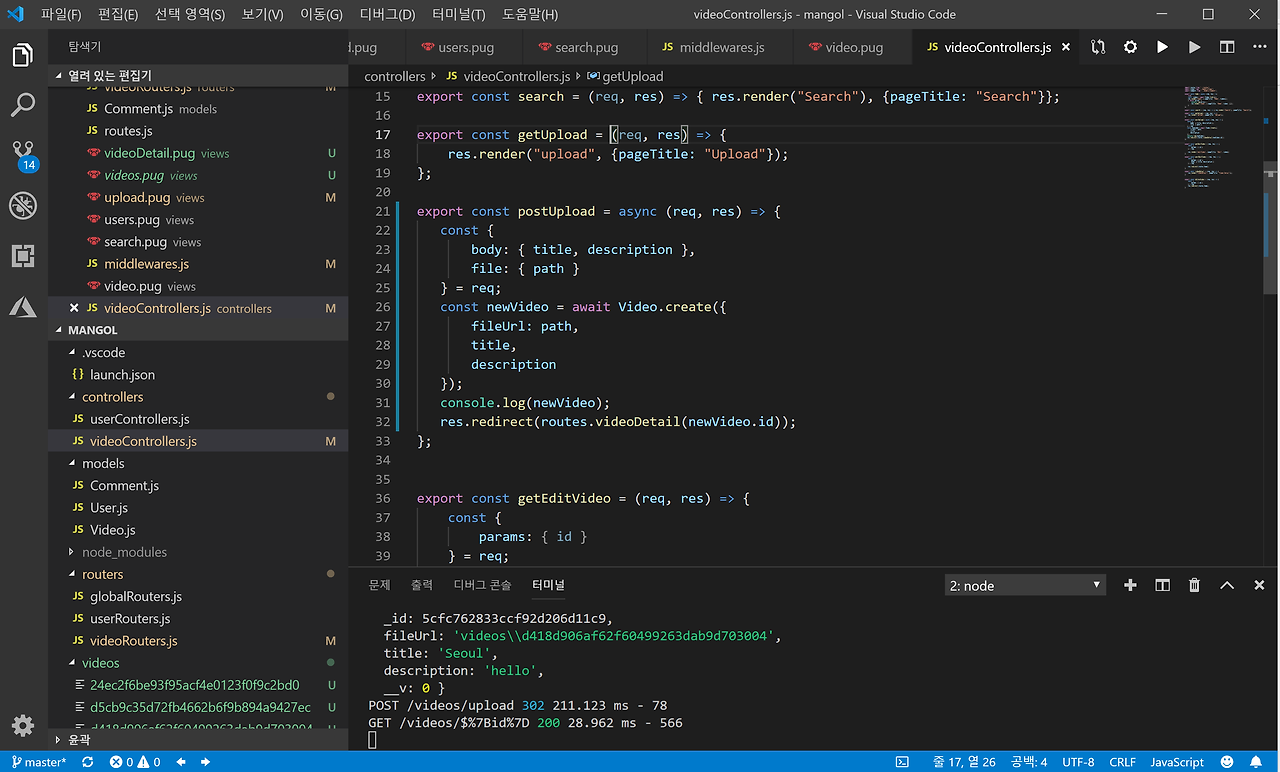Click the master* branch in status bar
The height and width of the screenshot is (772, 1280).
point(39,762)
